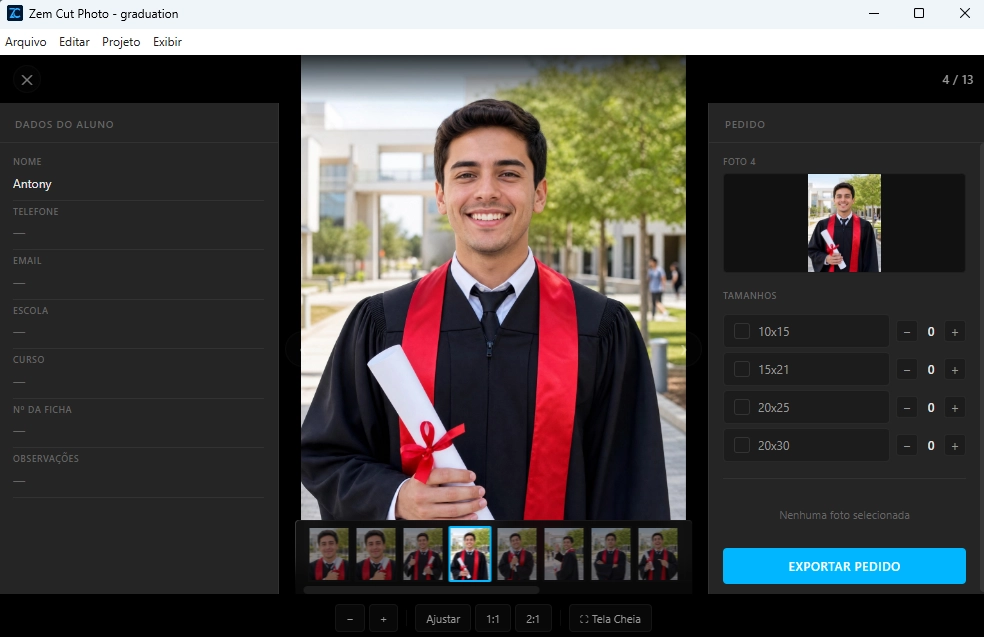Click the Zem Cut Photo app logo

pos(14,13)
